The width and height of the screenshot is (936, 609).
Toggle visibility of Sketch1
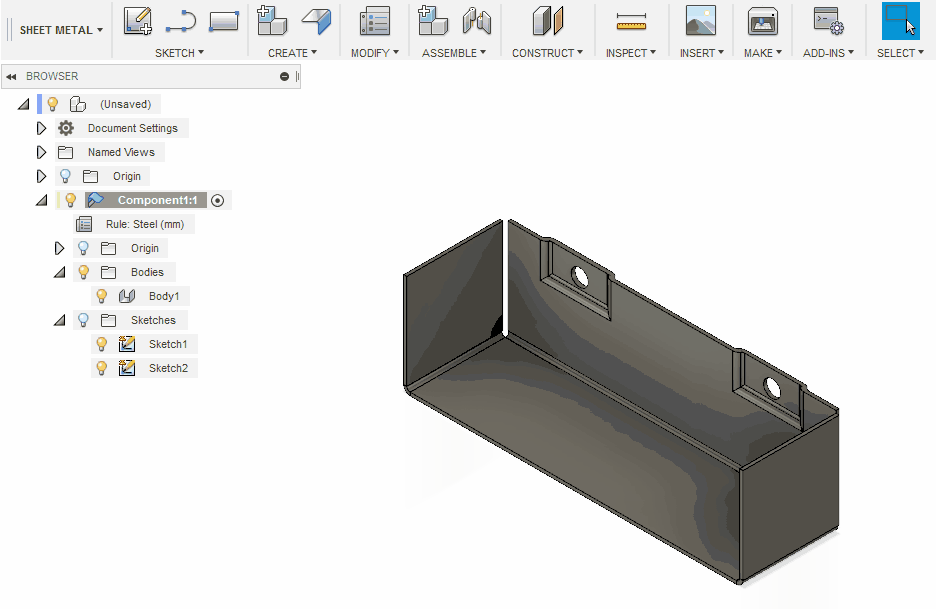[101, 344]
